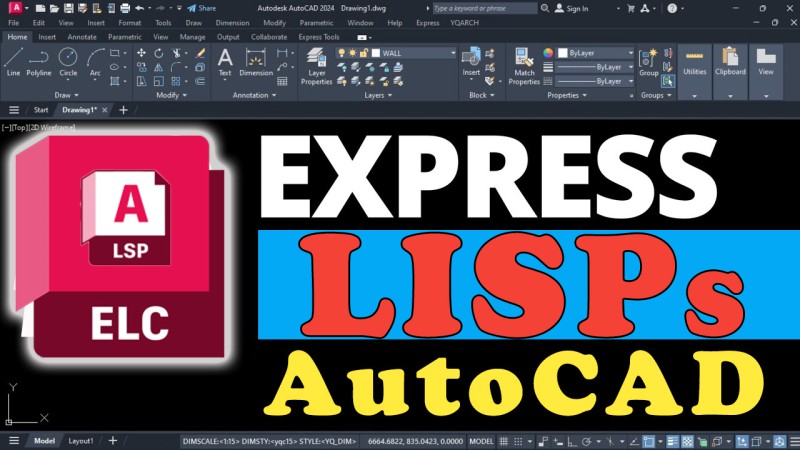This screenshot has height=450, width=800.
Task: Click the Group icon
Action: click(x=648, y=62)
